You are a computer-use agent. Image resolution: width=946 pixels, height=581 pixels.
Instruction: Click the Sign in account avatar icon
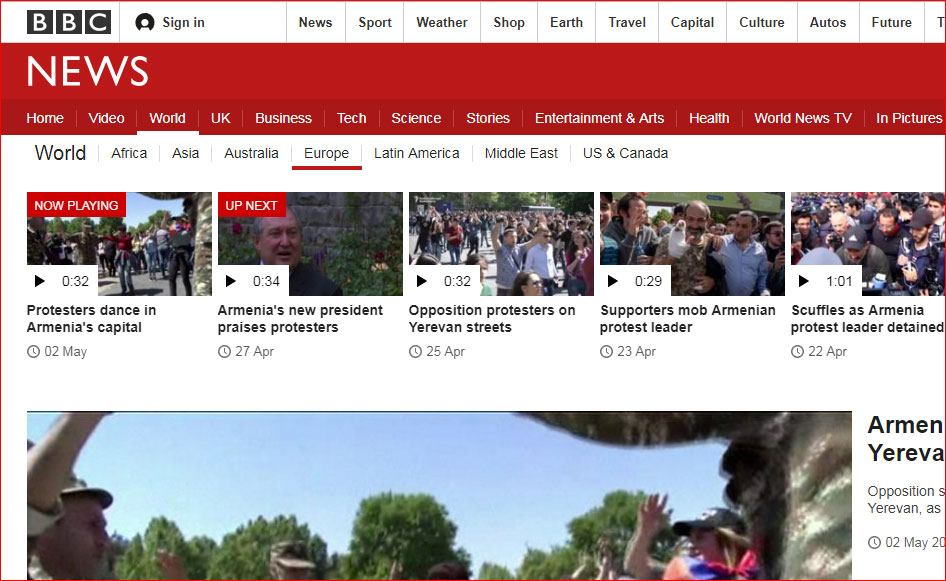pyautogui.click(x=145, y=22)
